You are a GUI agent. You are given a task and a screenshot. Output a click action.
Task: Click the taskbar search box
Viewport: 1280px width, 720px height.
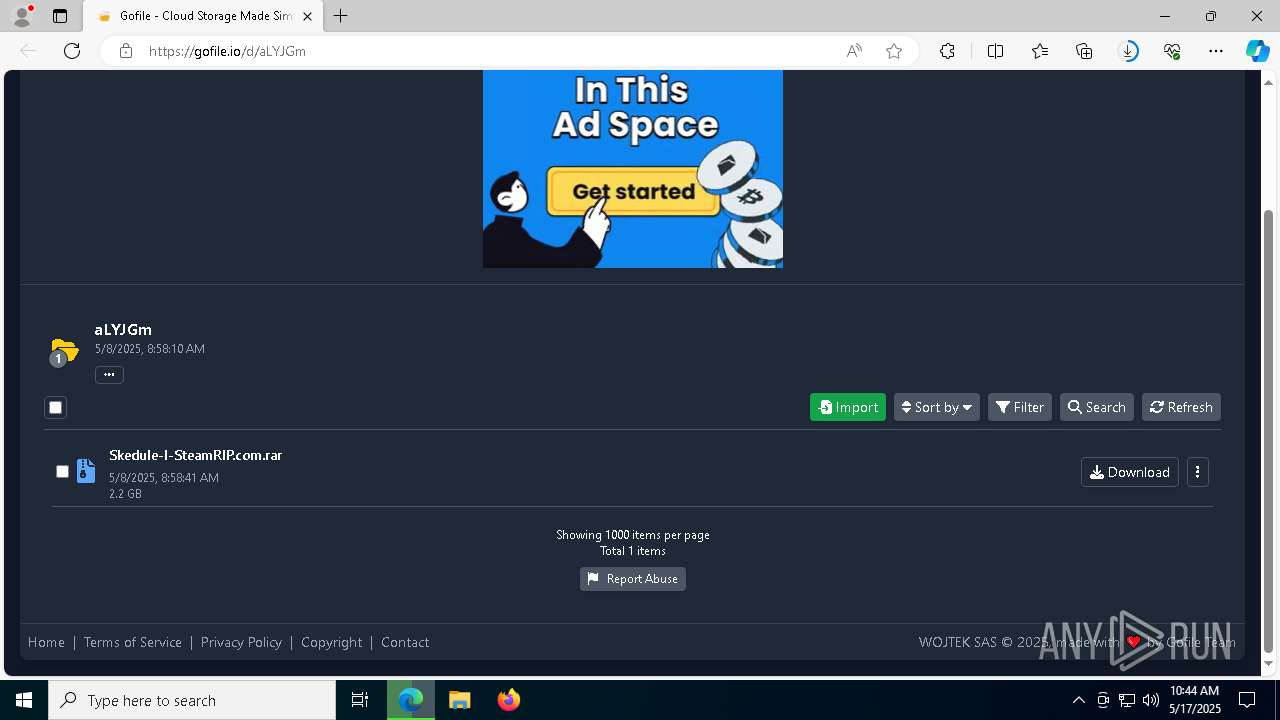click(x=192, y=700)
